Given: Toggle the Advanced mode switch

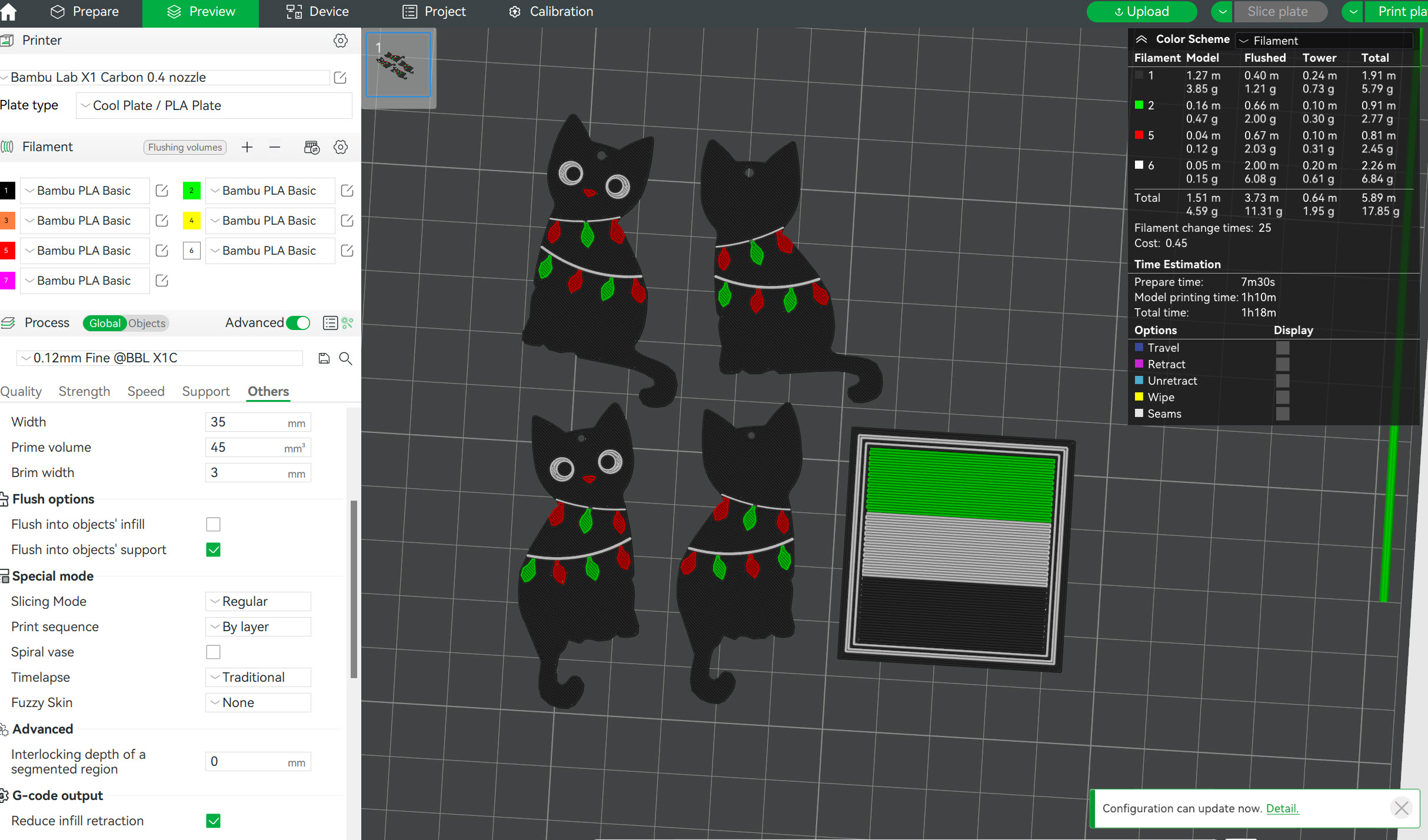Looking at the screenshot, I should click(x=298, y=323).
